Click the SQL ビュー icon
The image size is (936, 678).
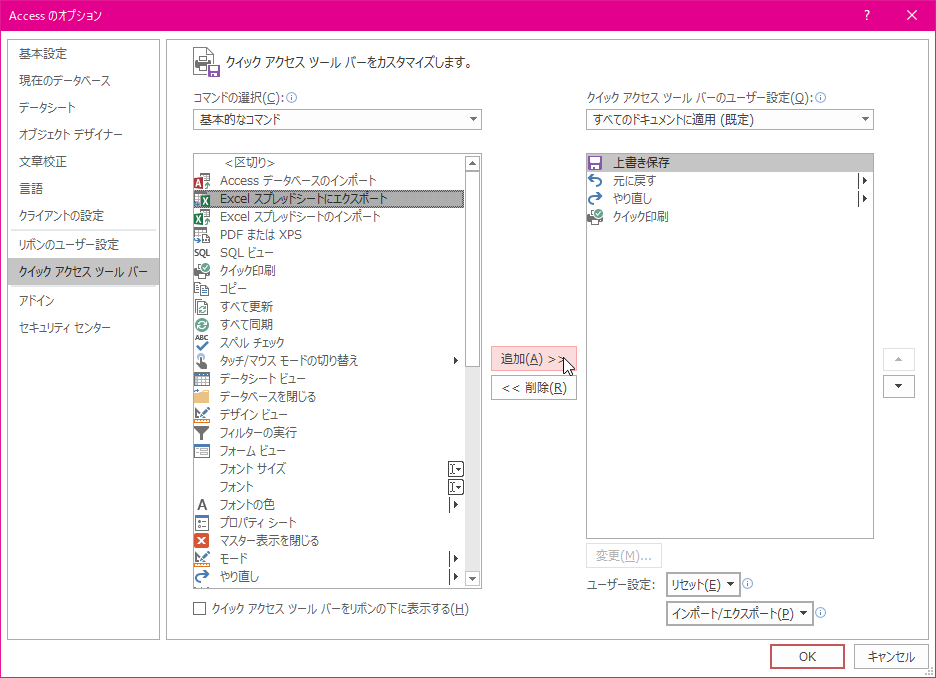[202, 252]
